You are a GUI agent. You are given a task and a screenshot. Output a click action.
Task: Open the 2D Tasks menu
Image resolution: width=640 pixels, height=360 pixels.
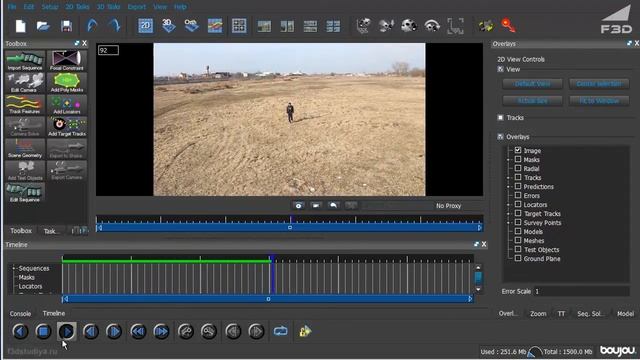pyautogui.click(x=78, y=7)
